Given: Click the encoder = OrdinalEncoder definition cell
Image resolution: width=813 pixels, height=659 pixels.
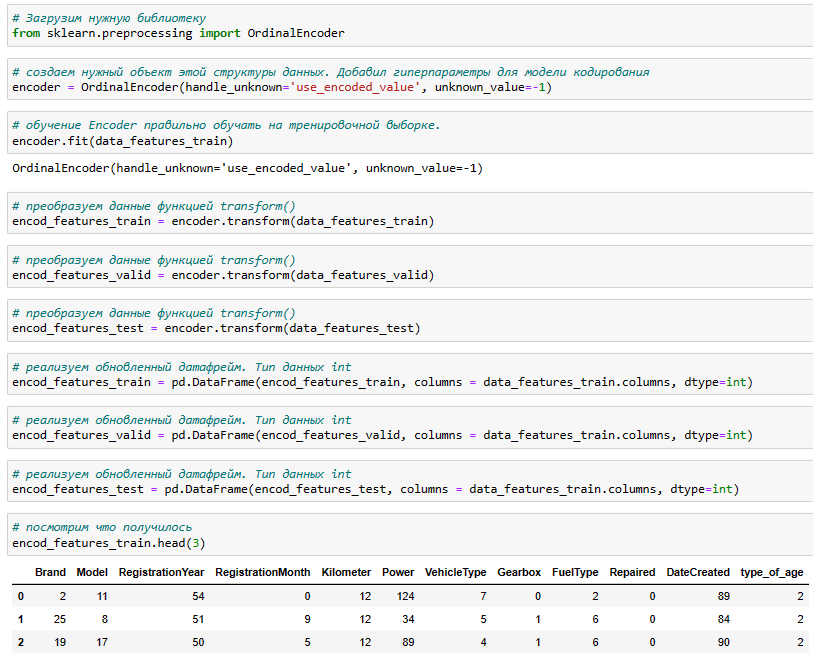Looking at the screenshot, I should pyautogui.click(x=410, y=79).
